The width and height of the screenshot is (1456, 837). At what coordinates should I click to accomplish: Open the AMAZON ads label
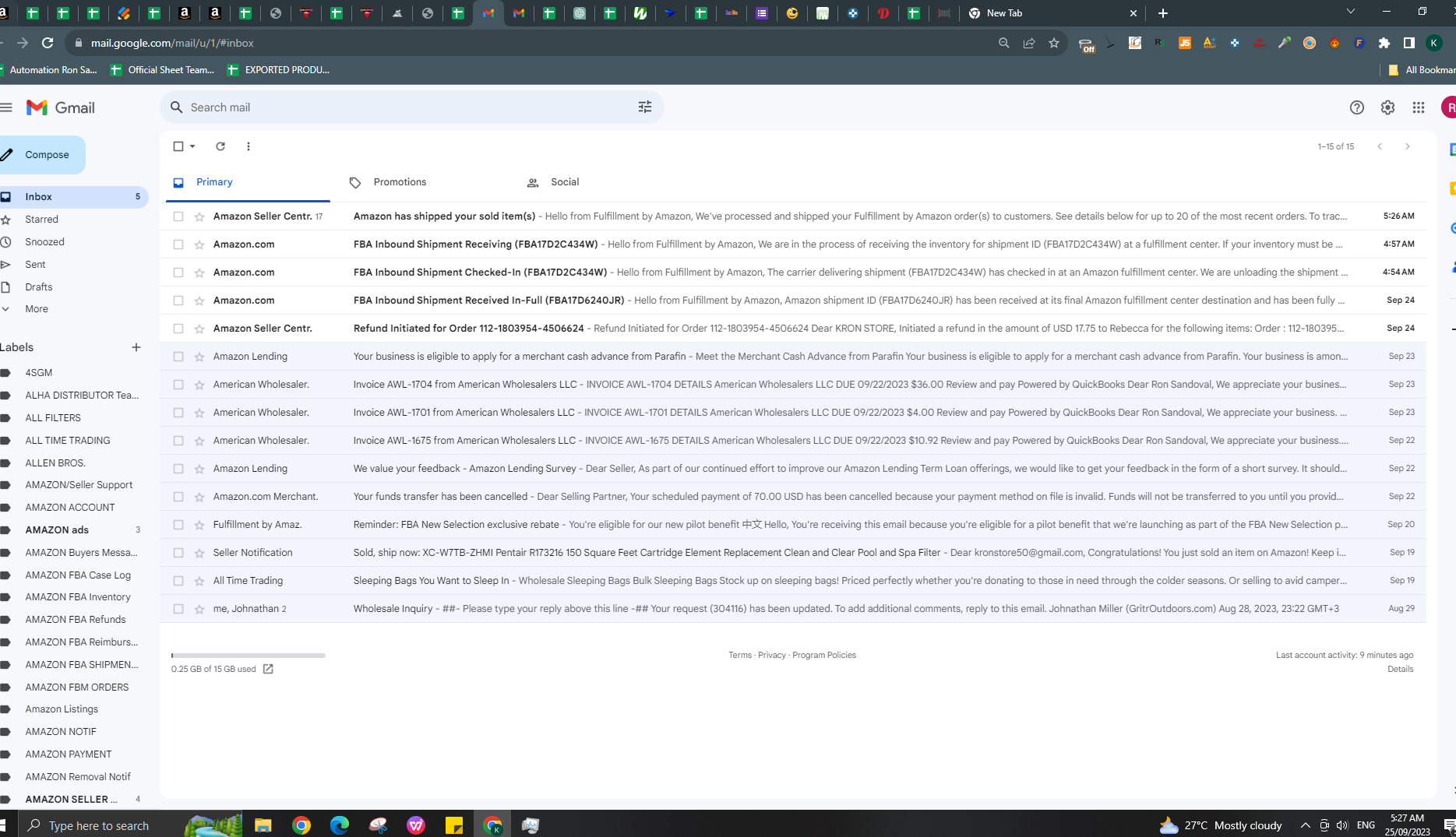[x=57, y=530]
